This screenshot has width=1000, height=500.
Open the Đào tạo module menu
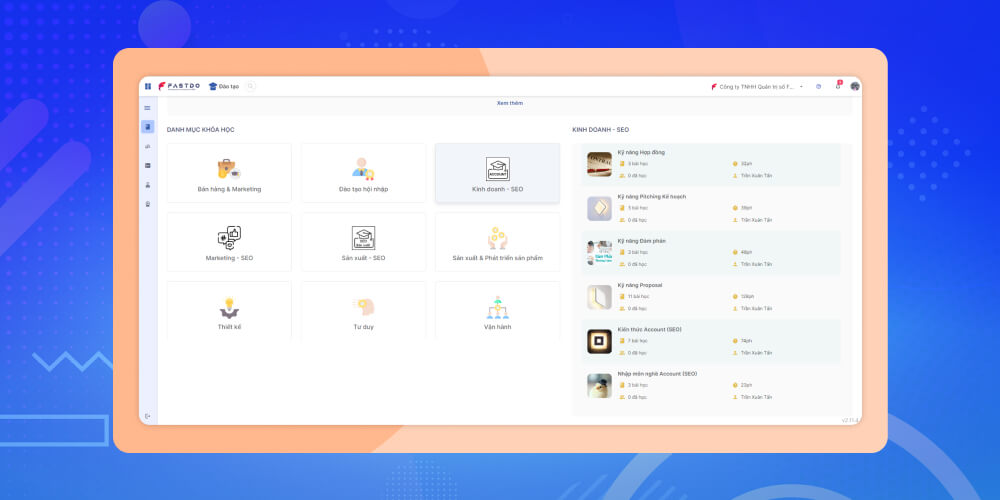tap(224, 86)
